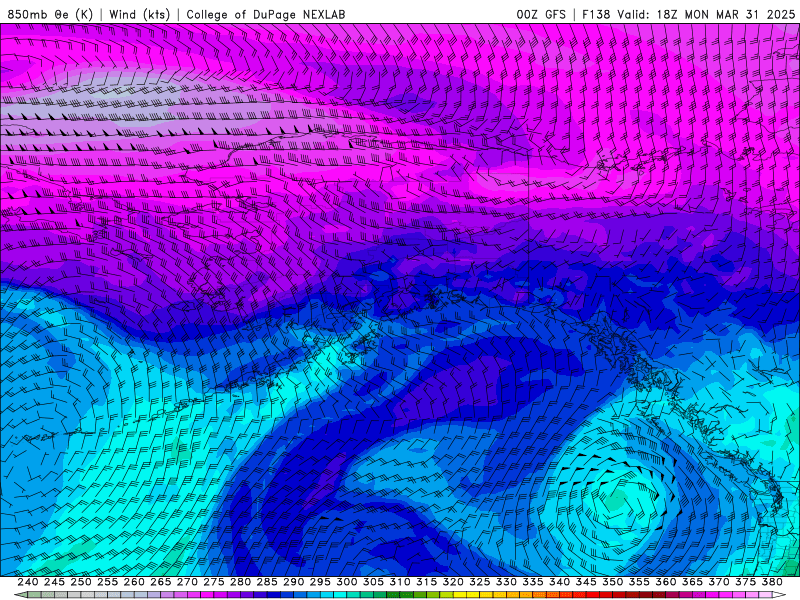Click the 320 color scale label

[453, 582]
